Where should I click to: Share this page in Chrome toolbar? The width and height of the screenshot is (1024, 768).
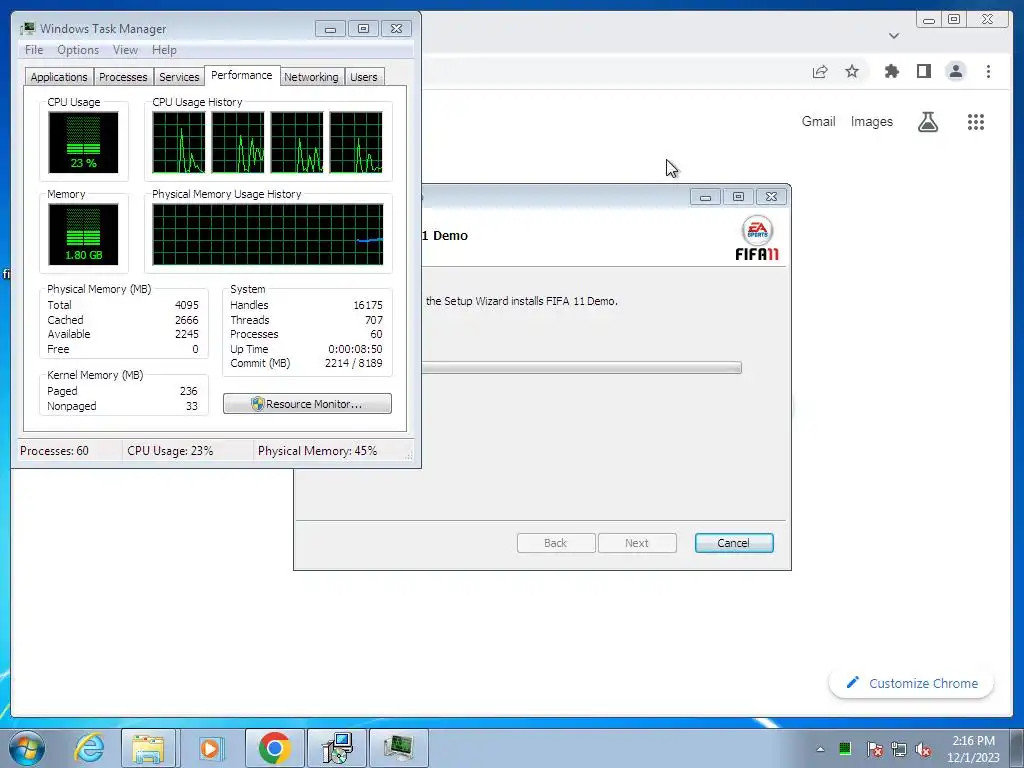820,72
